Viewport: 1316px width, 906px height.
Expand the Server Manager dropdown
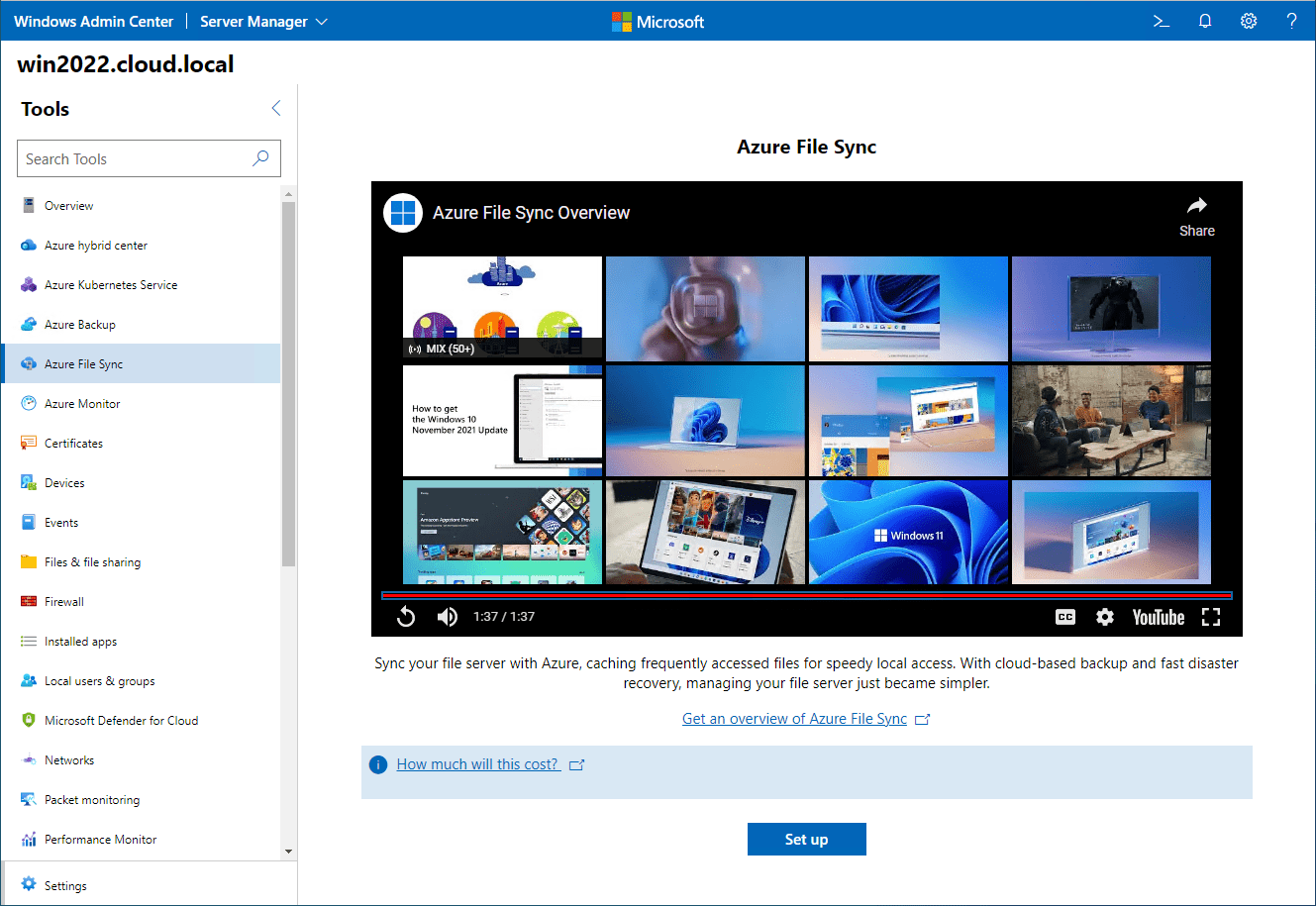263,21
